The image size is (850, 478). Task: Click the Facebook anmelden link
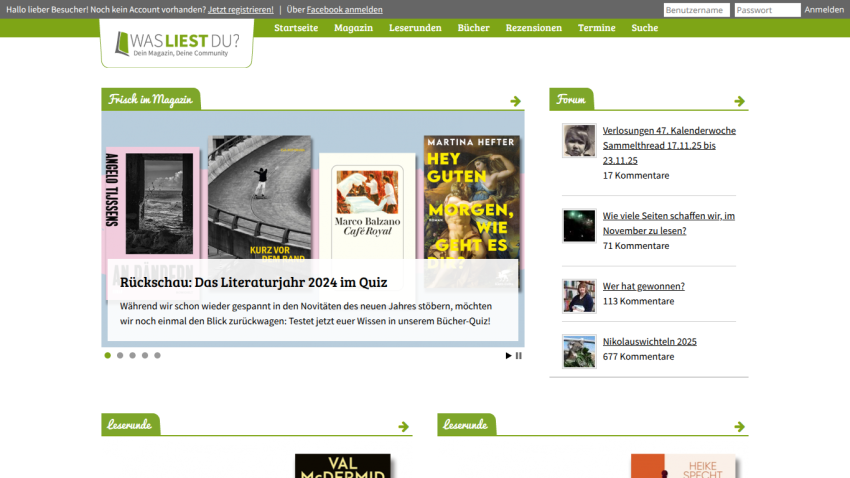(x=344, y=10)
